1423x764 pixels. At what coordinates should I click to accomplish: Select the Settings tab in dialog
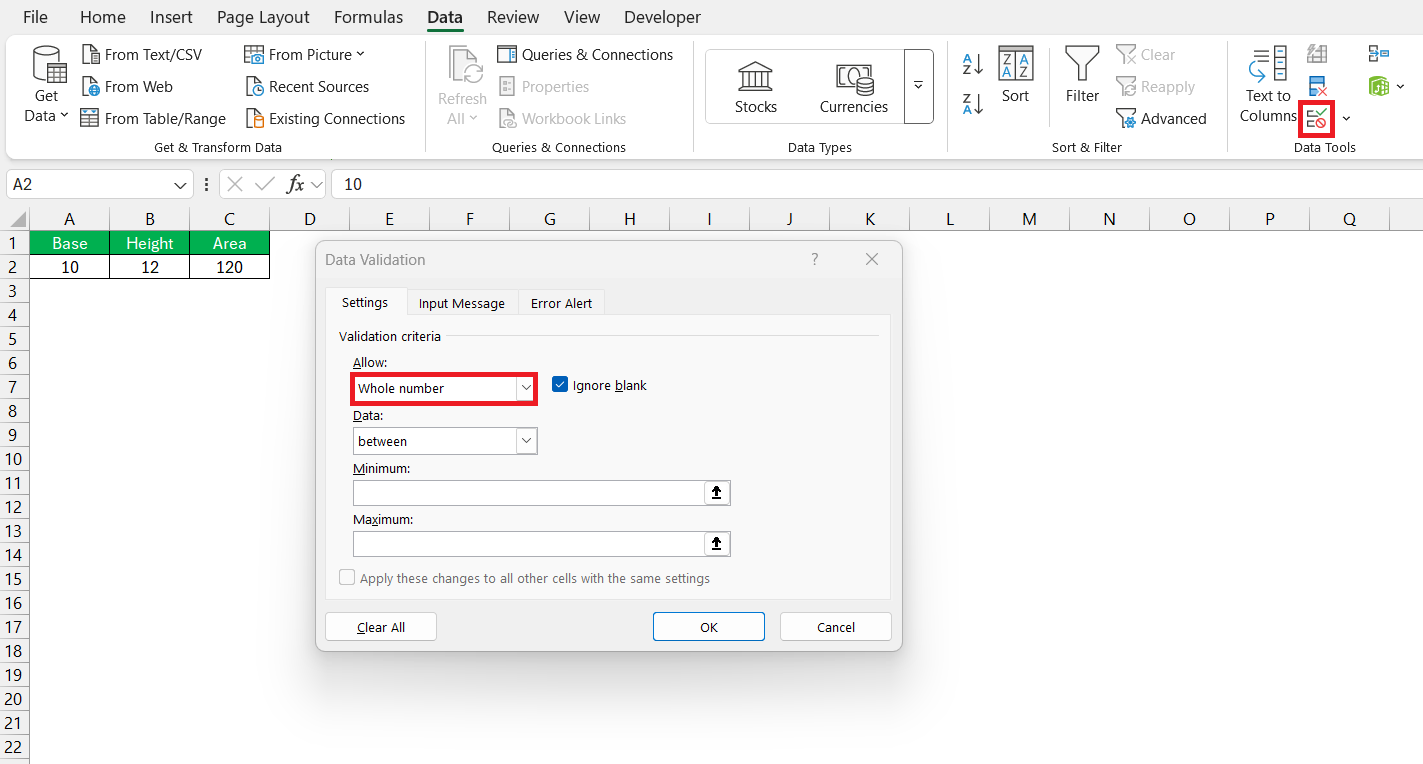coord(365,302)
